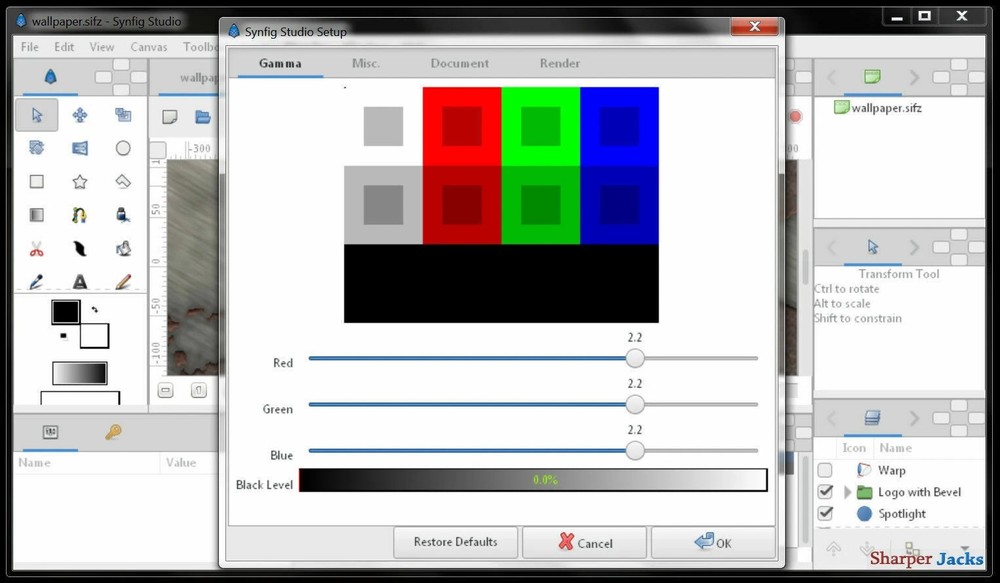Click the Black Level bar
The height and width of the screenshot is (583, 1000).
pyautogui.click(x=533, y=480)
